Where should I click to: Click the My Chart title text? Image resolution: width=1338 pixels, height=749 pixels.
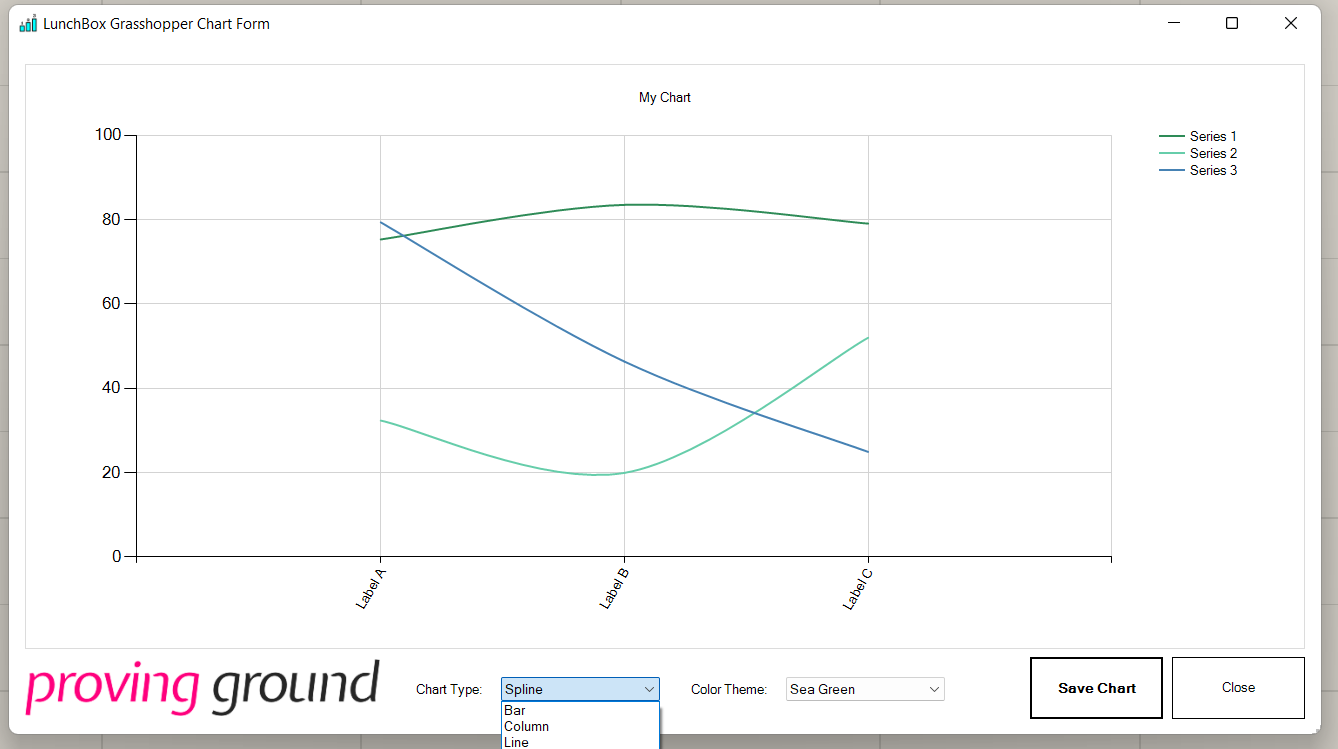[664, 97]
